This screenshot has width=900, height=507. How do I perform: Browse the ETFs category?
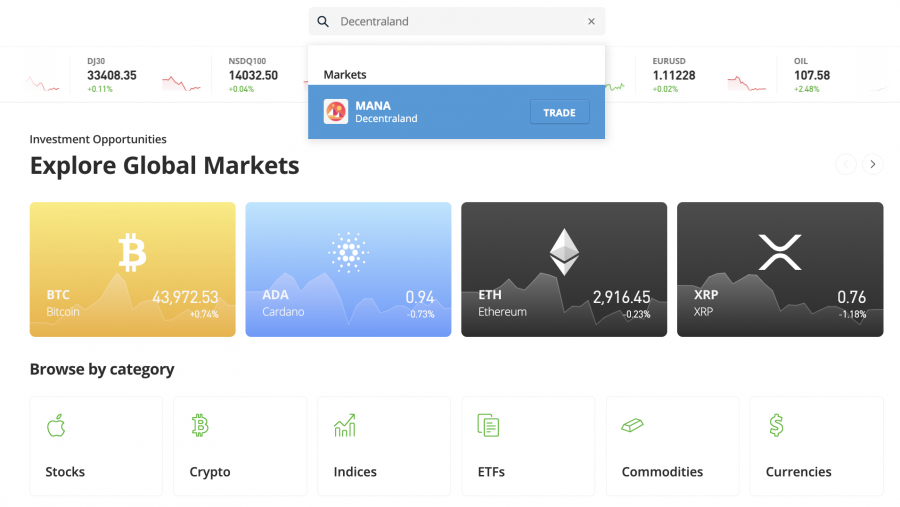[529, 446]
